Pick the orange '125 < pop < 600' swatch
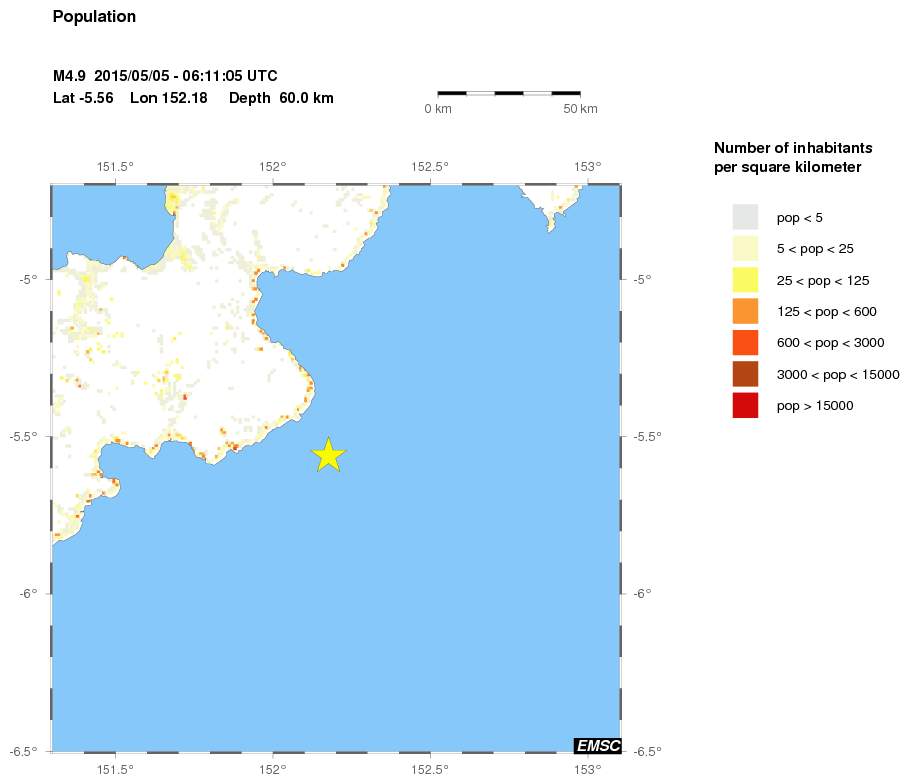 click(745, 311)
